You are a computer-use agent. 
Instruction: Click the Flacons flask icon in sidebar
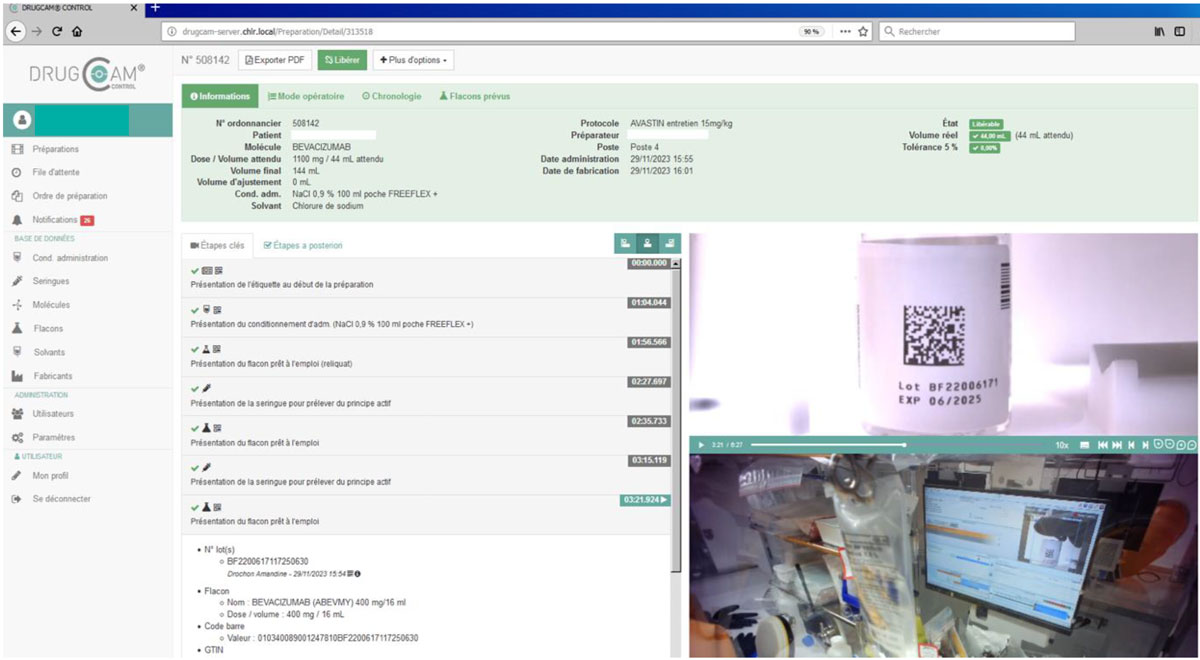coord(16,329)
